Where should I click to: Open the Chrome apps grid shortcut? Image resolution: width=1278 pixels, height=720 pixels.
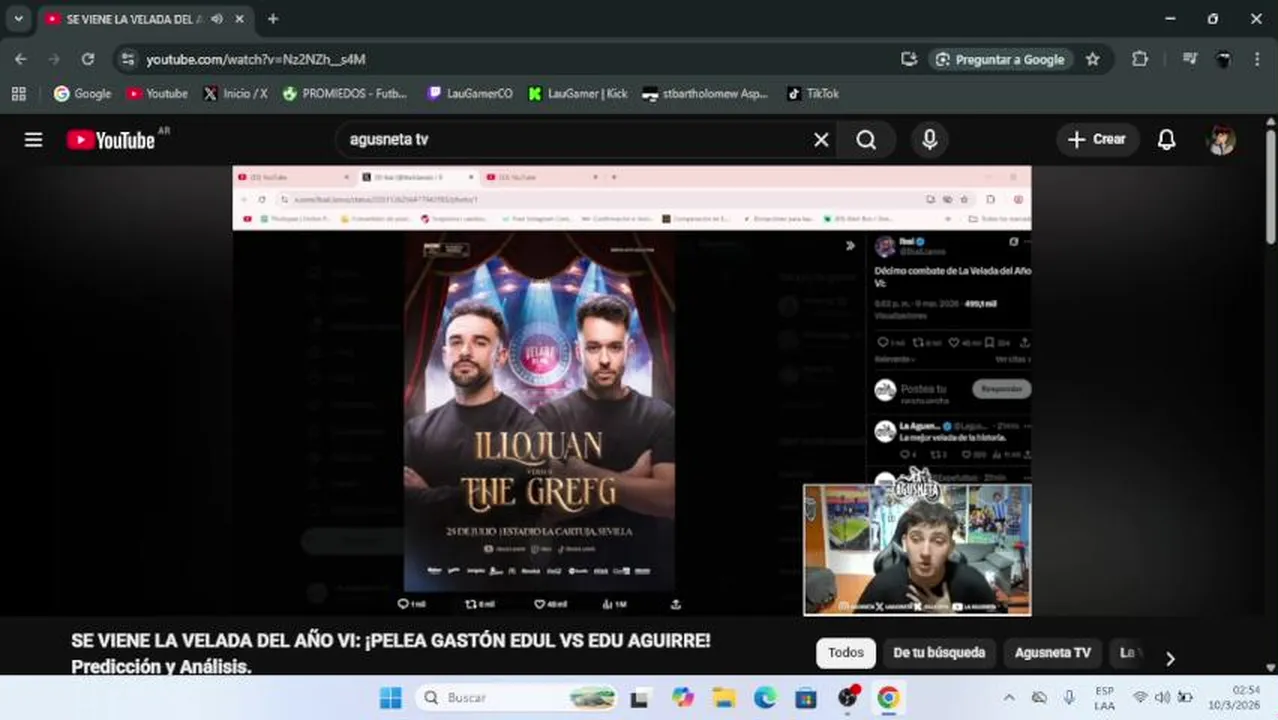pyautogui.click(x=18, y=94)
